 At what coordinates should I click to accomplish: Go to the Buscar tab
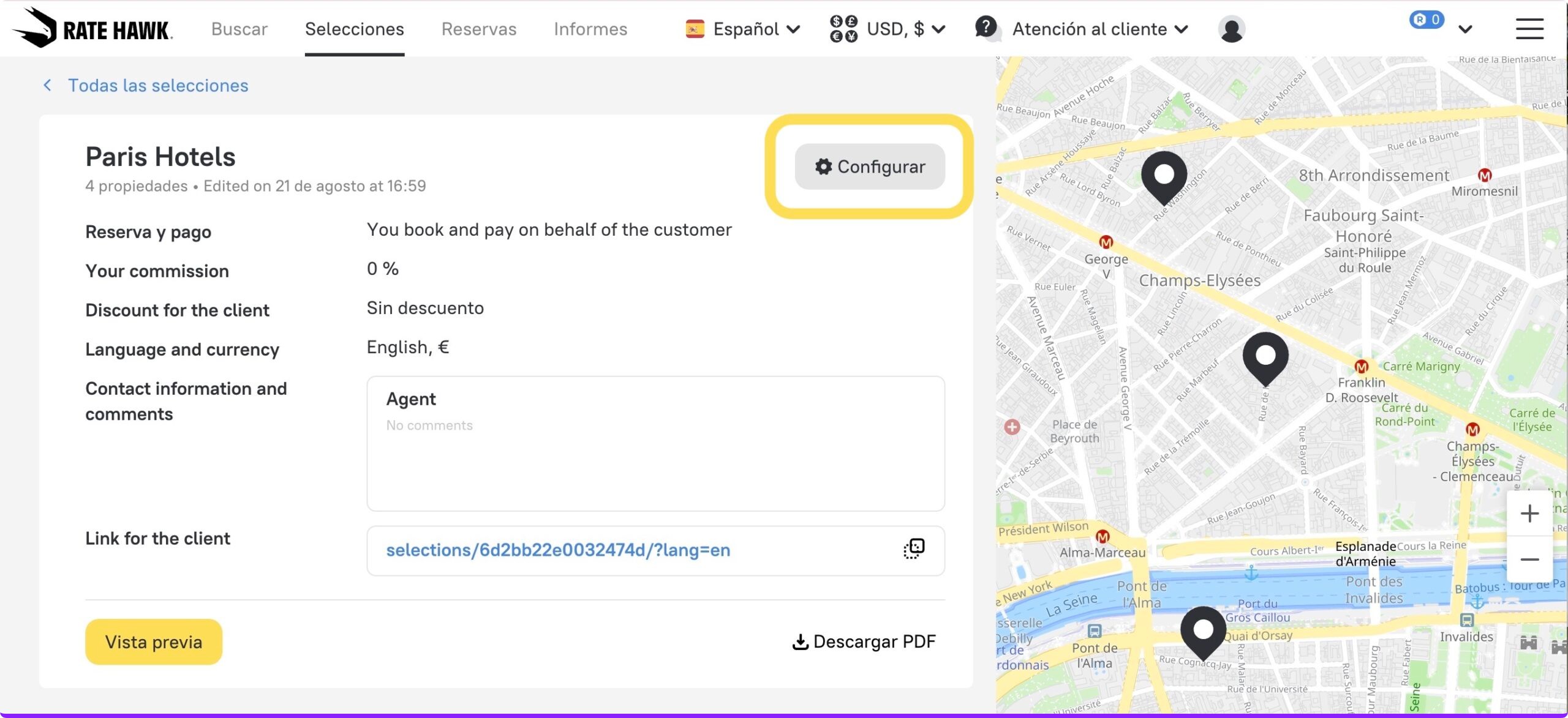click(239, 29)
